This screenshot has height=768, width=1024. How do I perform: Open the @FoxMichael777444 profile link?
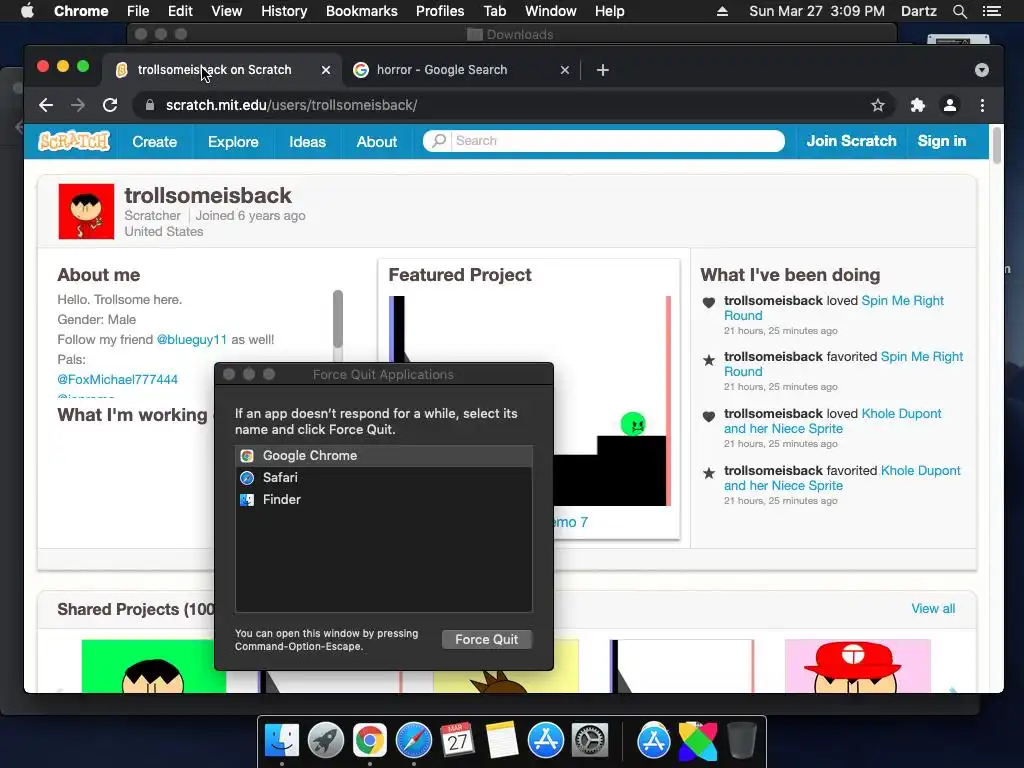coord(118,379)
